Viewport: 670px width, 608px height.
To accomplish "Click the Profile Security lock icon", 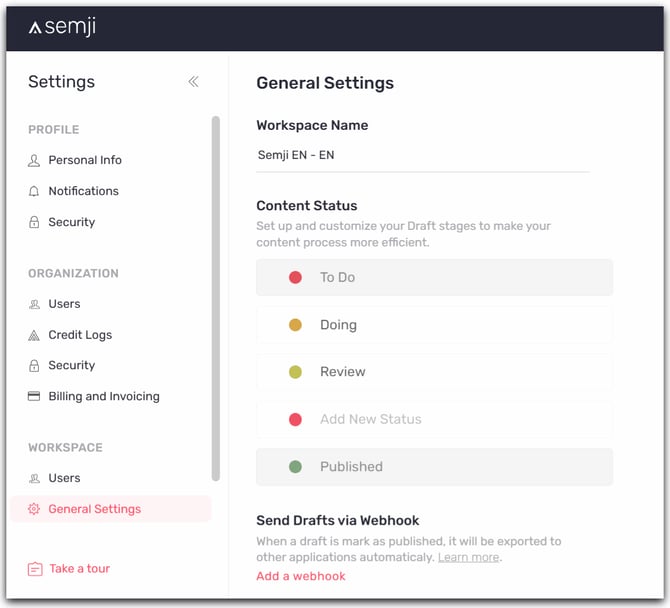I will click(x=34, y=222).
